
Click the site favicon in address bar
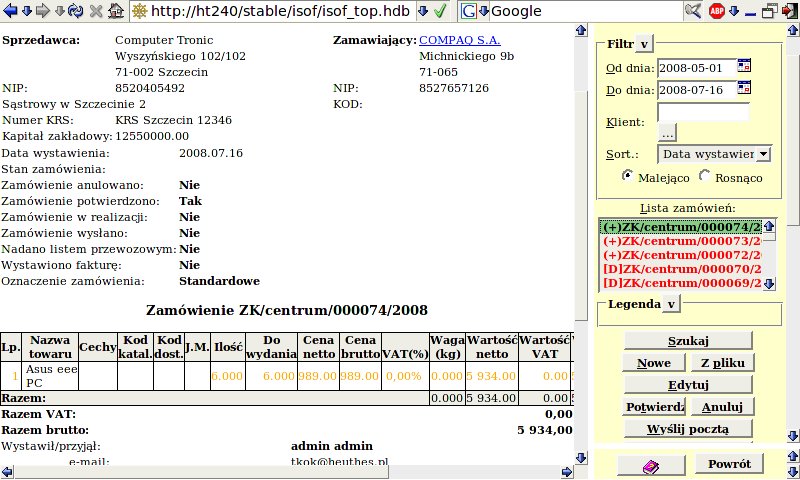click(139, 11)
